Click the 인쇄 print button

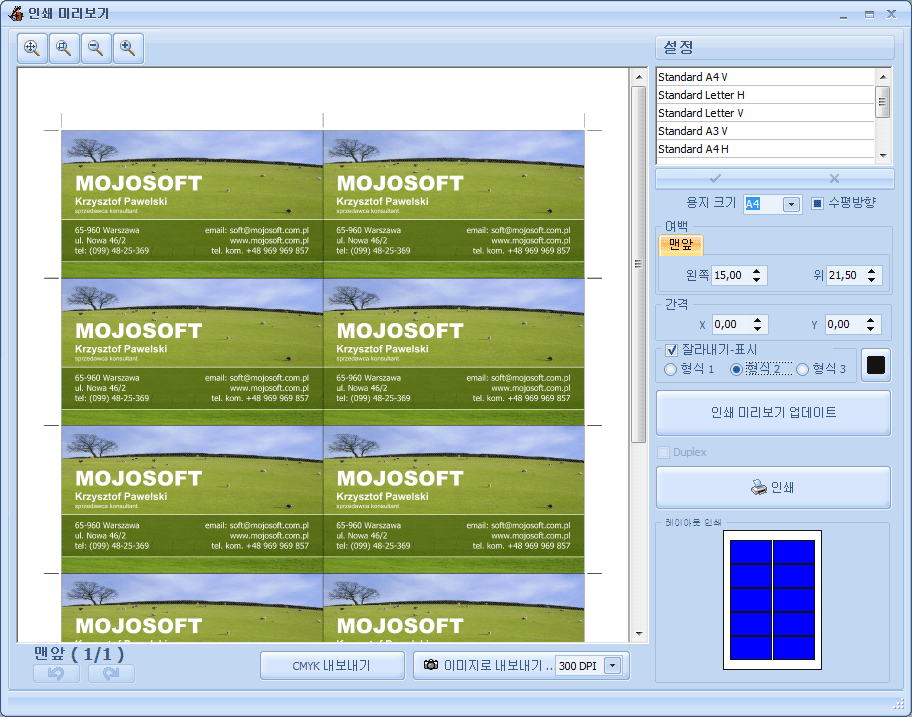click(x=774, y=487)
